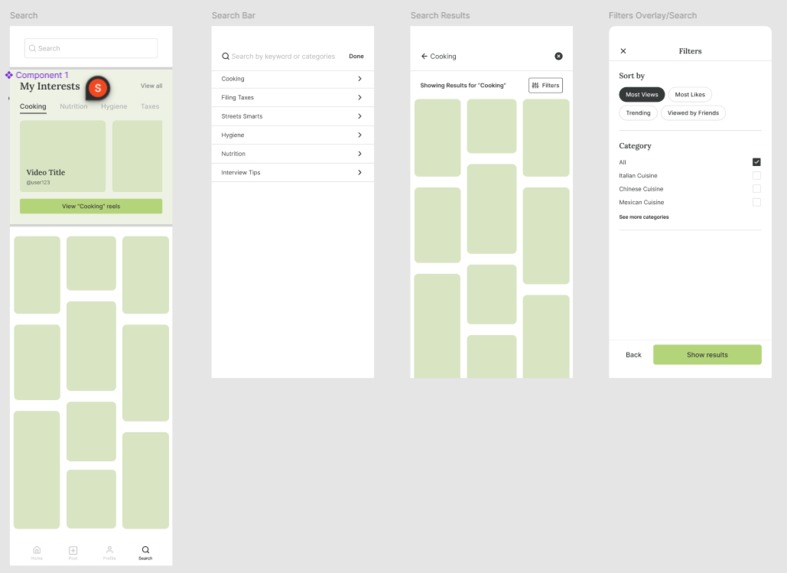This screenshot has height=573, width=787.
Task: Click the @user123 handle text
Action: tap(38, 183)
